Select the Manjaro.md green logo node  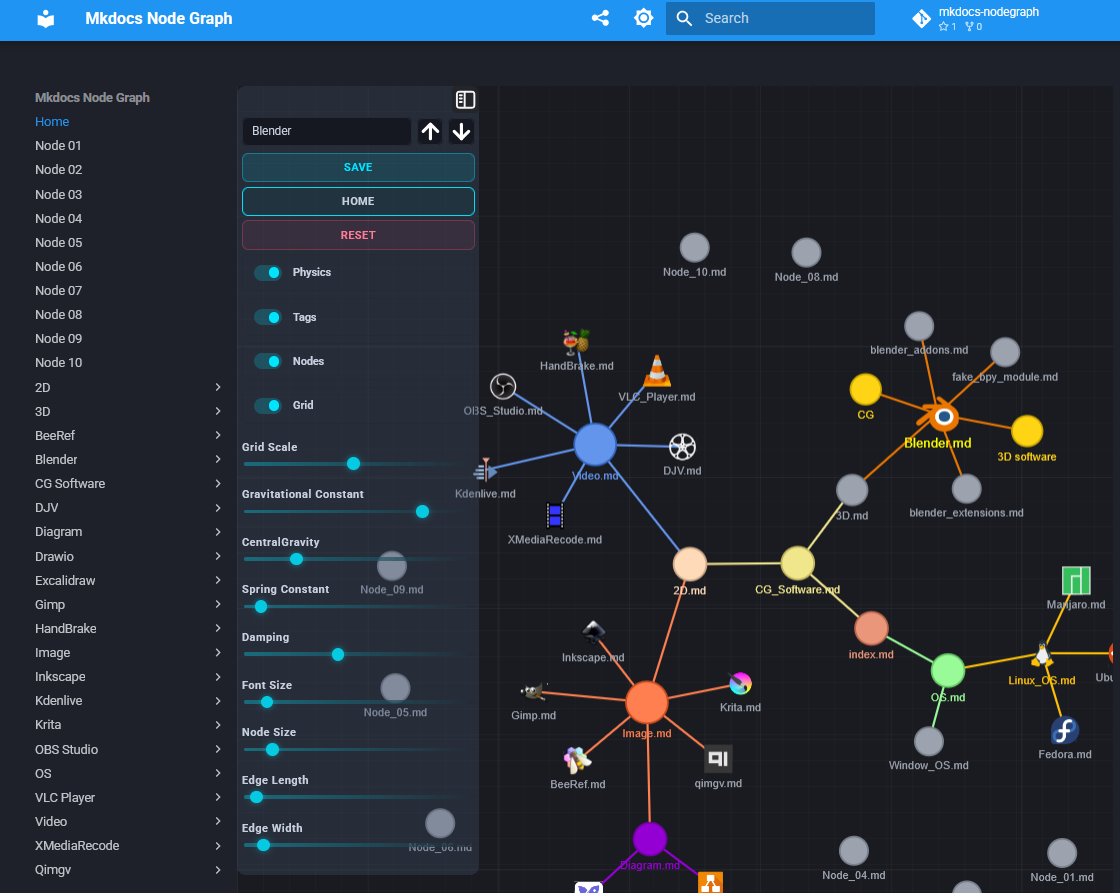point(1076,581)
